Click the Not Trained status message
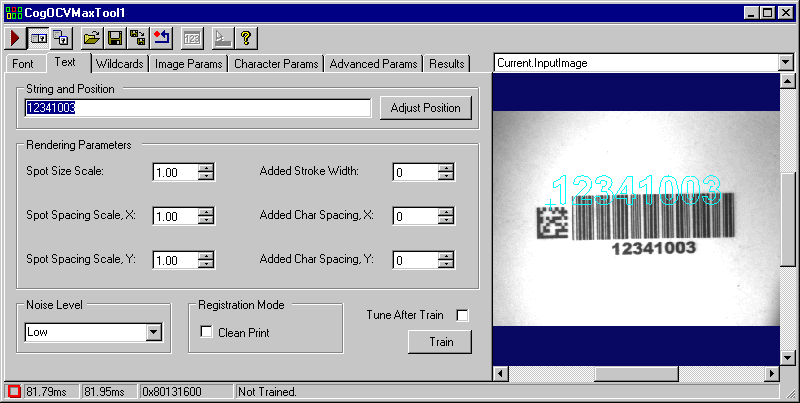800x403 pixels. [267, 392]
